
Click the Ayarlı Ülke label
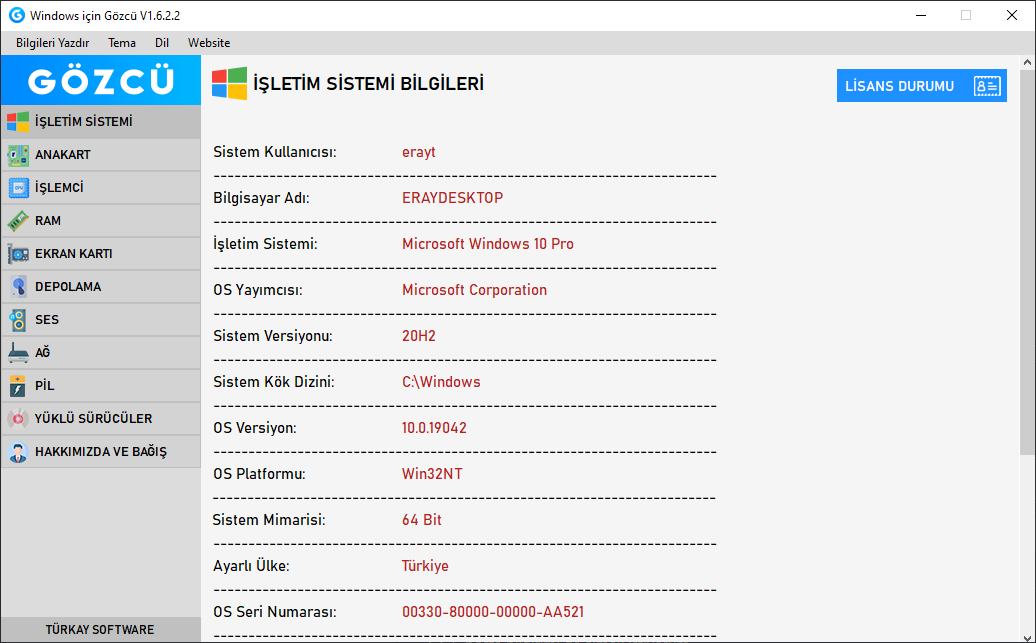[x=251, y=566]
